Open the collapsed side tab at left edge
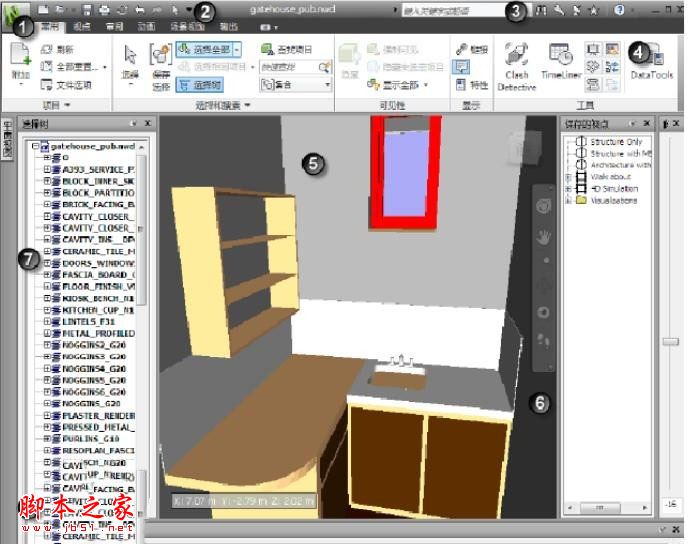Image resolution: width=695 pixels, height=544 pixels. coord(7,140)
